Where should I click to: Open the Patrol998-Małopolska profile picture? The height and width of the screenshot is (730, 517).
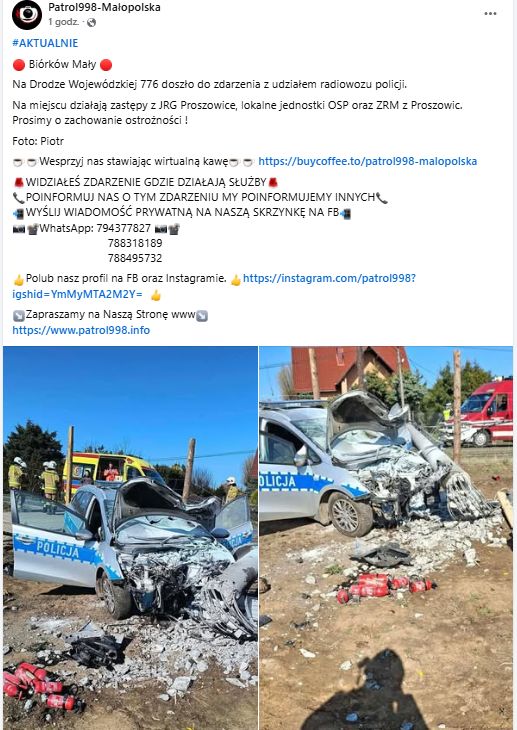coord(27,14)
